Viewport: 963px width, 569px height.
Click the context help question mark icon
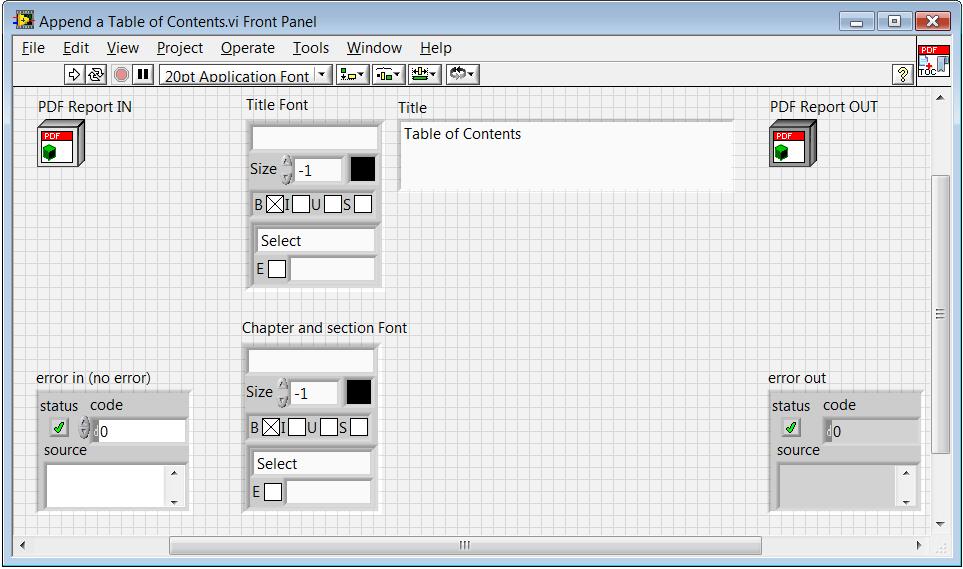click(x=902, y=75)
